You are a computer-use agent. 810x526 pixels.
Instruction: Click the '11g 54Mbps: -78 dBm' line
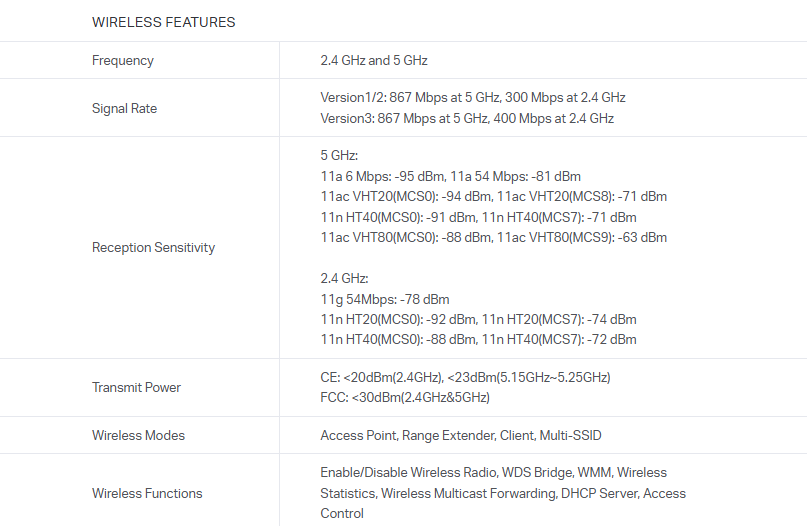coord(384,299)
